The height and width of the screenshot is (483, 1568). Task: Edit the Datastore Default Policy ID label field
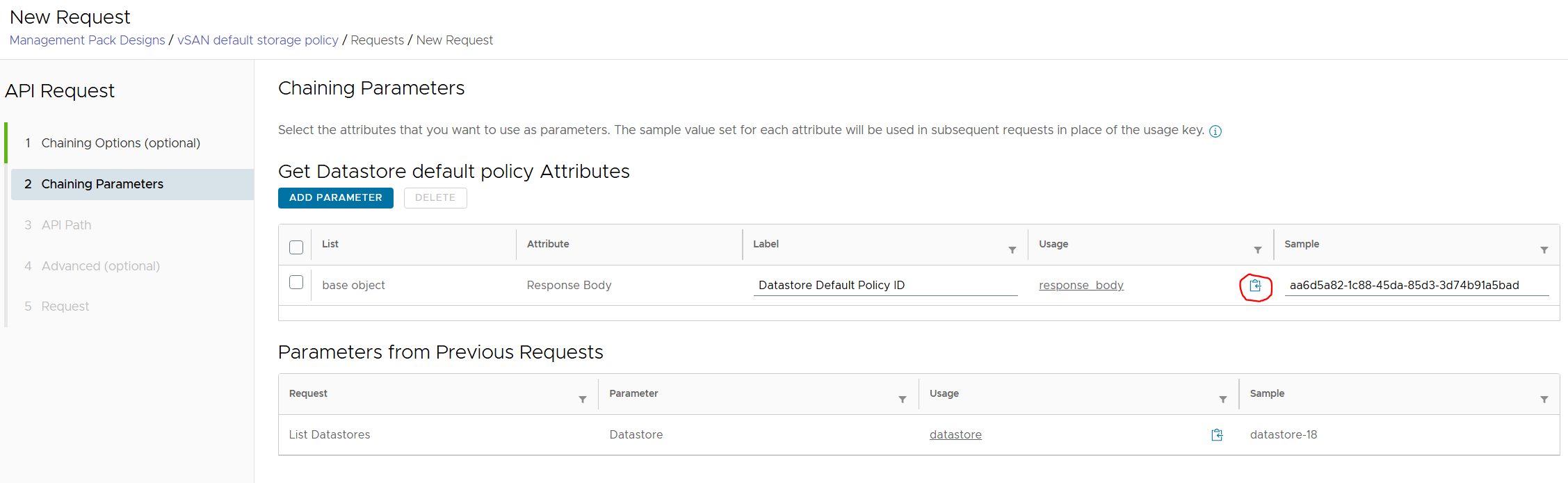pyautogui.click(x=884, y=286)
